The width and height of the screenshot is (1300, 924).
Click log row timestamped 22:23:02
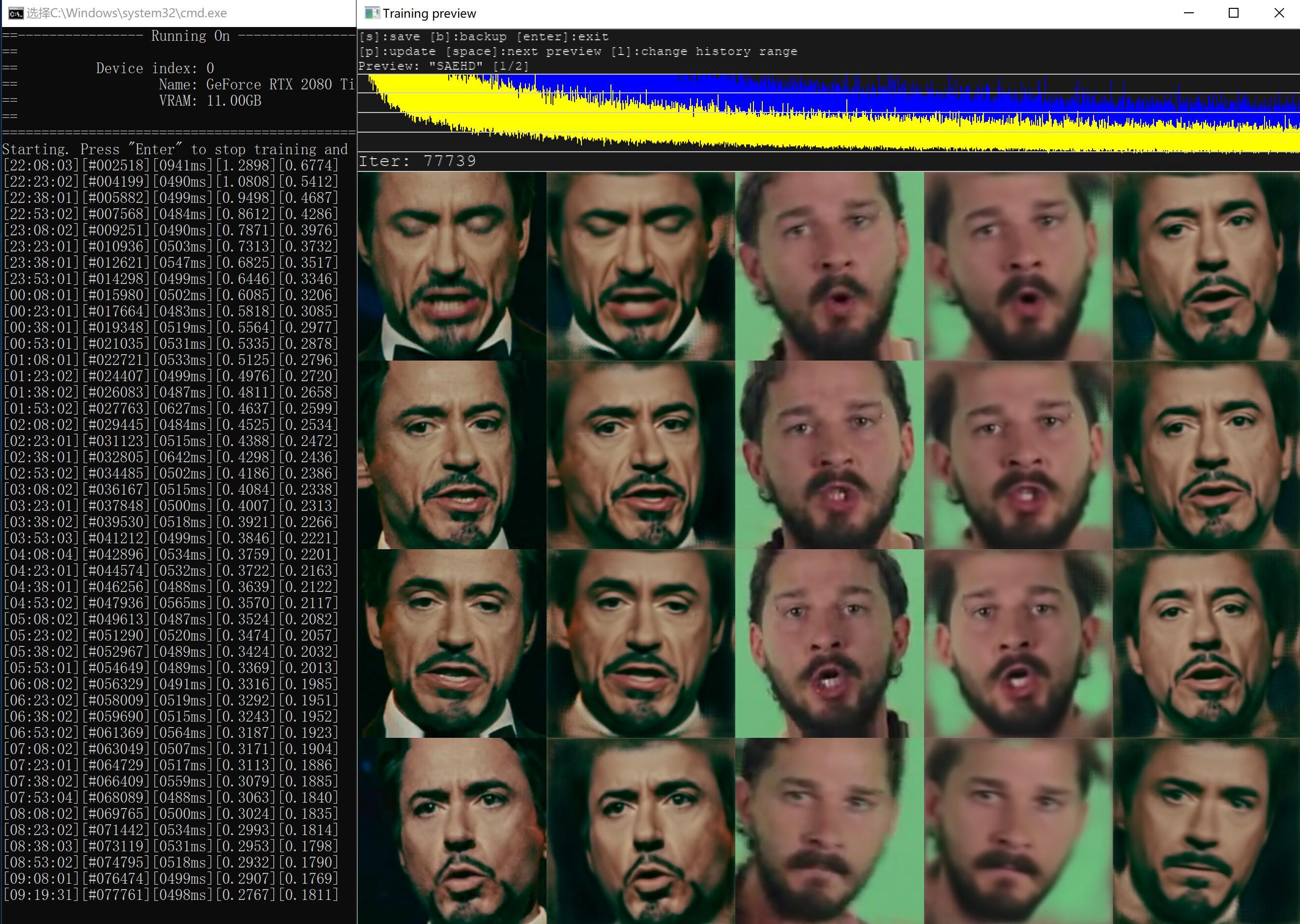[171, 181]
